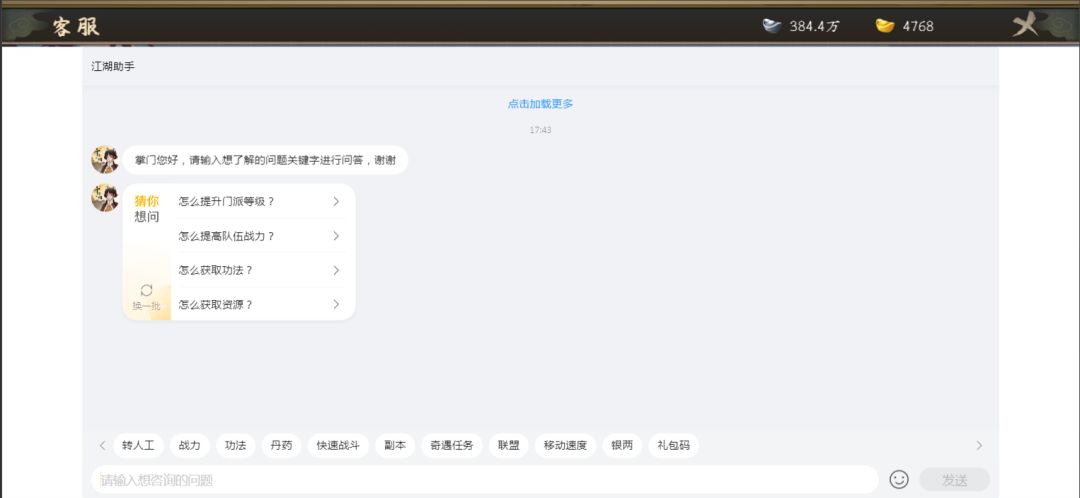The height and width of the screenshot is (498, 1080).
Task: Click the gold ingot currency icon
Action: click(885, 26)
